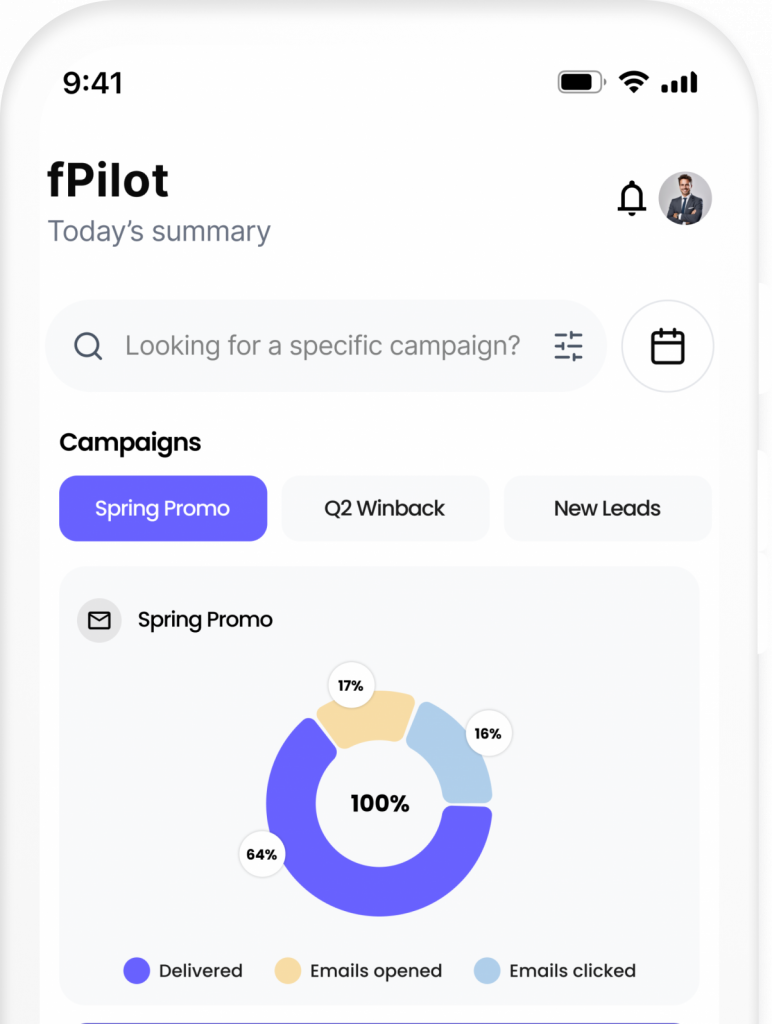Switch to the New Leads tab
The image size is (772, 1024).
[607, 508]
